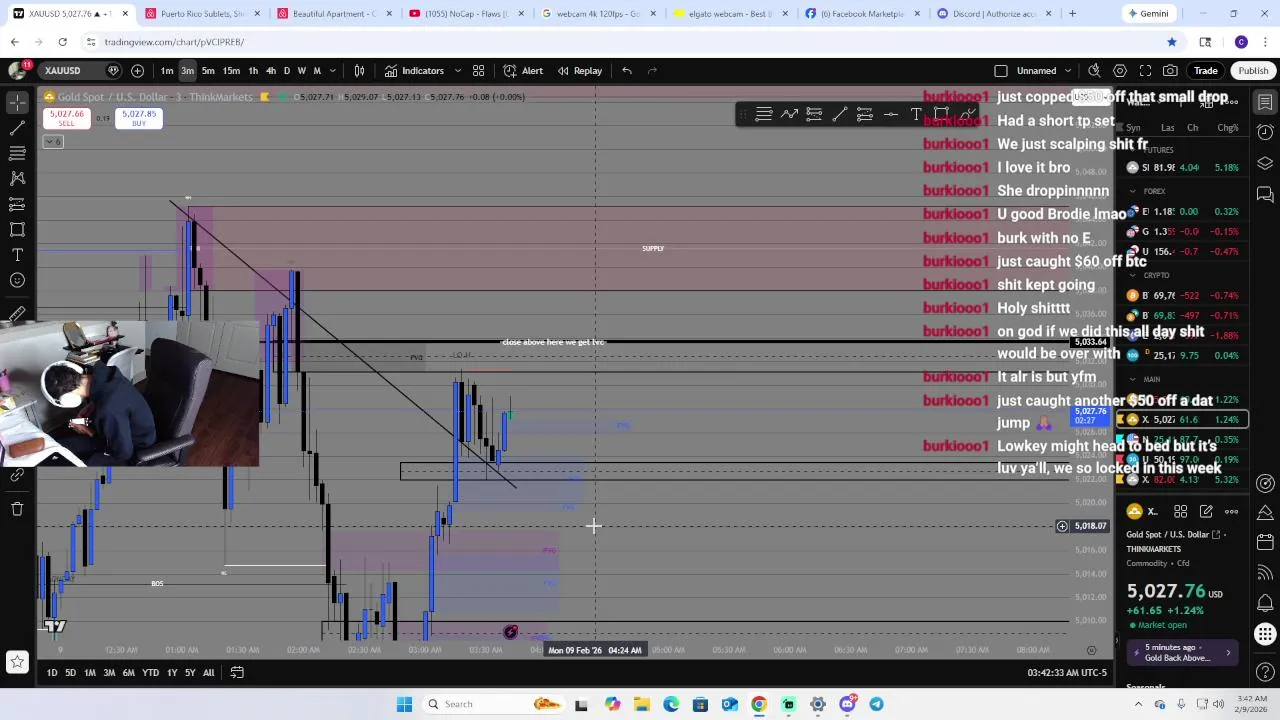Viewport: 1280px width, 720px height.
Task: Click the BUY 5,027.85 price button
Action: pos(139,118)
